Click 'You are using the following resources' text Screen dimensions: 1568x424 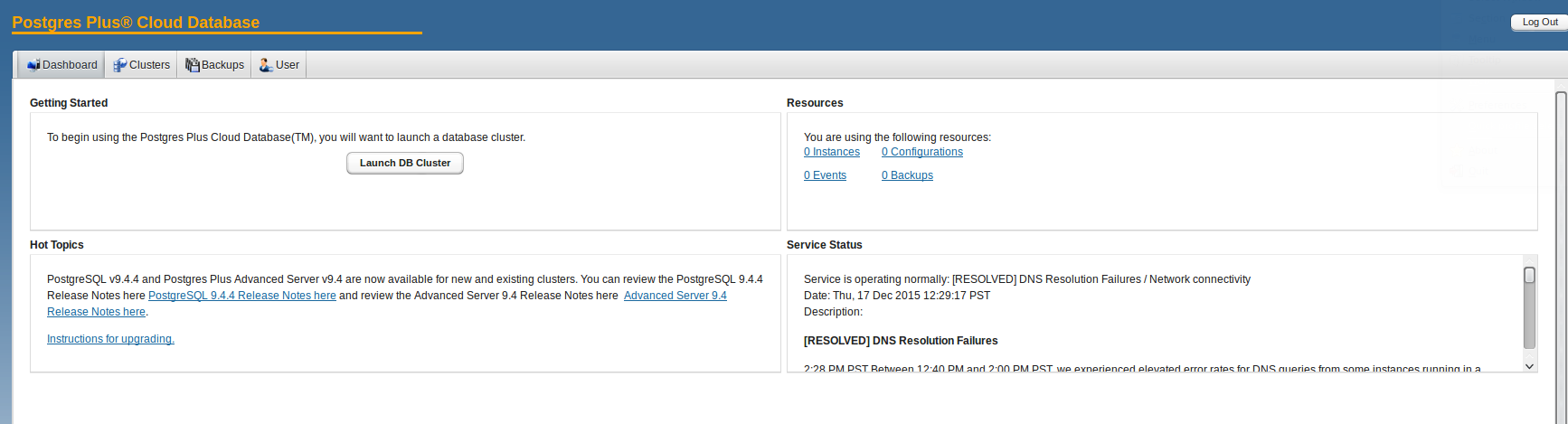897,137
